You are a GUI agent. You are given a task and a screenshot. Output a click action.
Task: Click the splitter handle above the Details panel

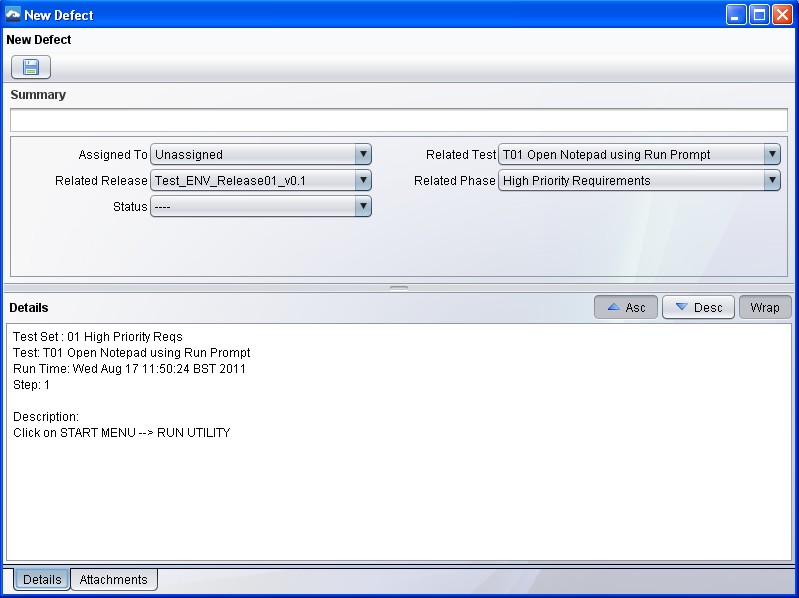click(x=399, y=288)
